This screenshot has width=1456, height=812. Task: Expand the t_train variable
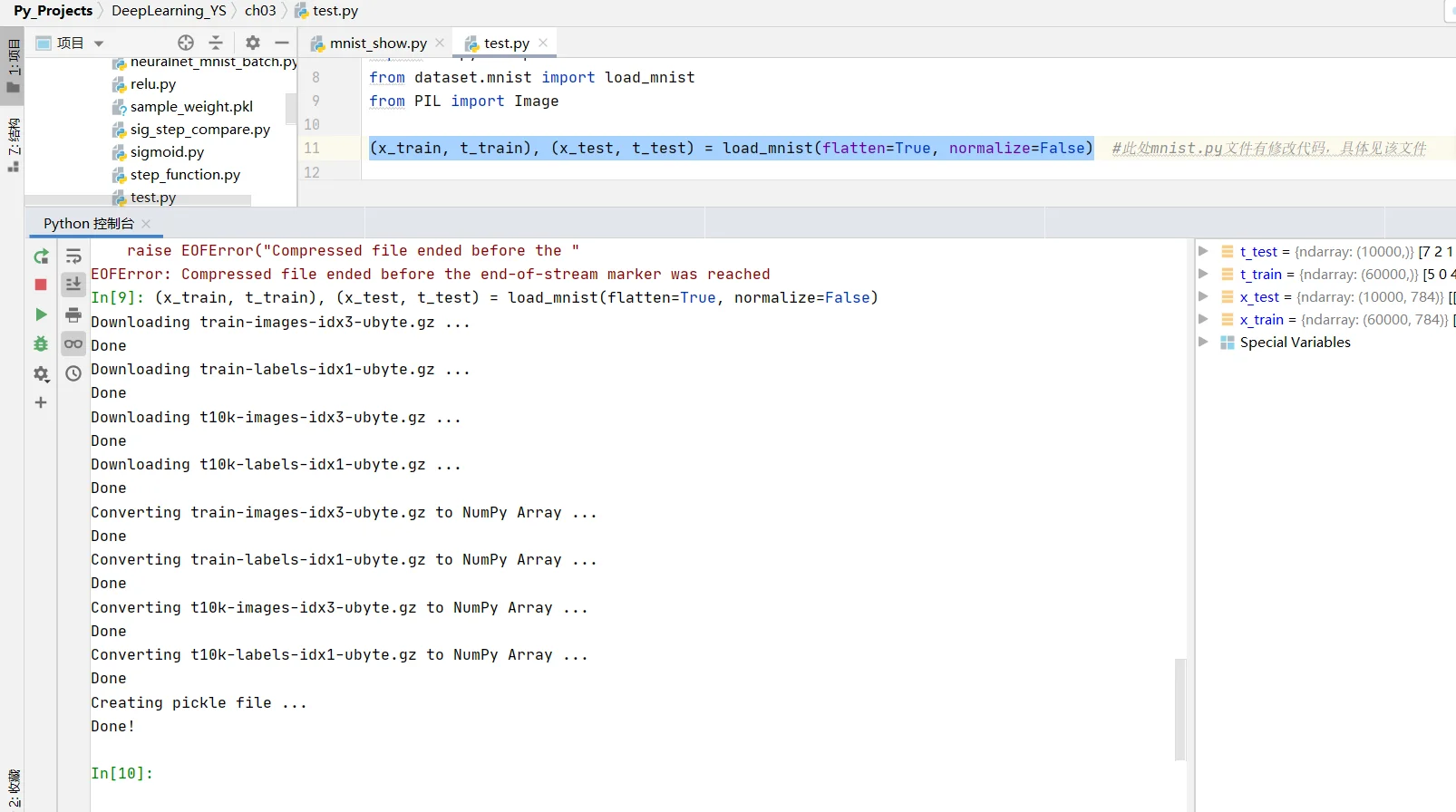1204,274
